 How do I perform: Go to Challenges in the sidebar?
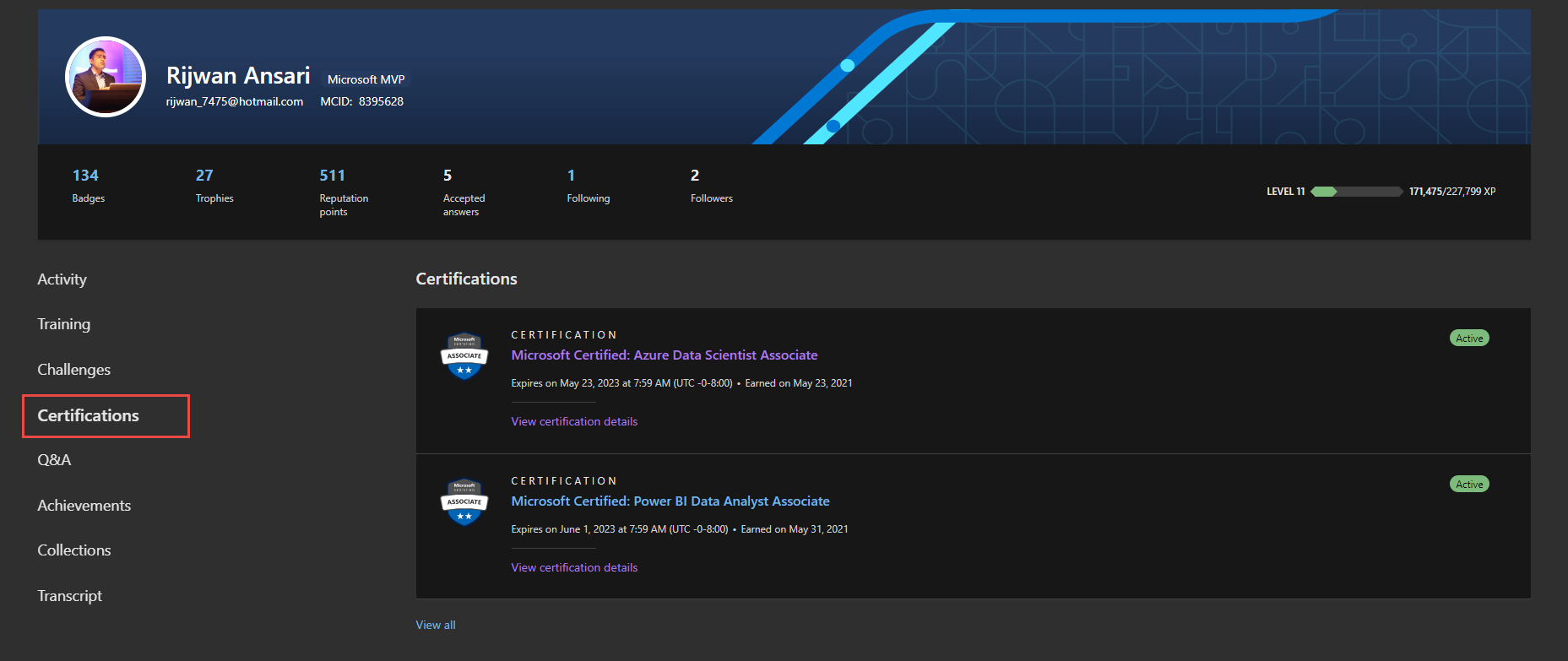pos(73,370)
